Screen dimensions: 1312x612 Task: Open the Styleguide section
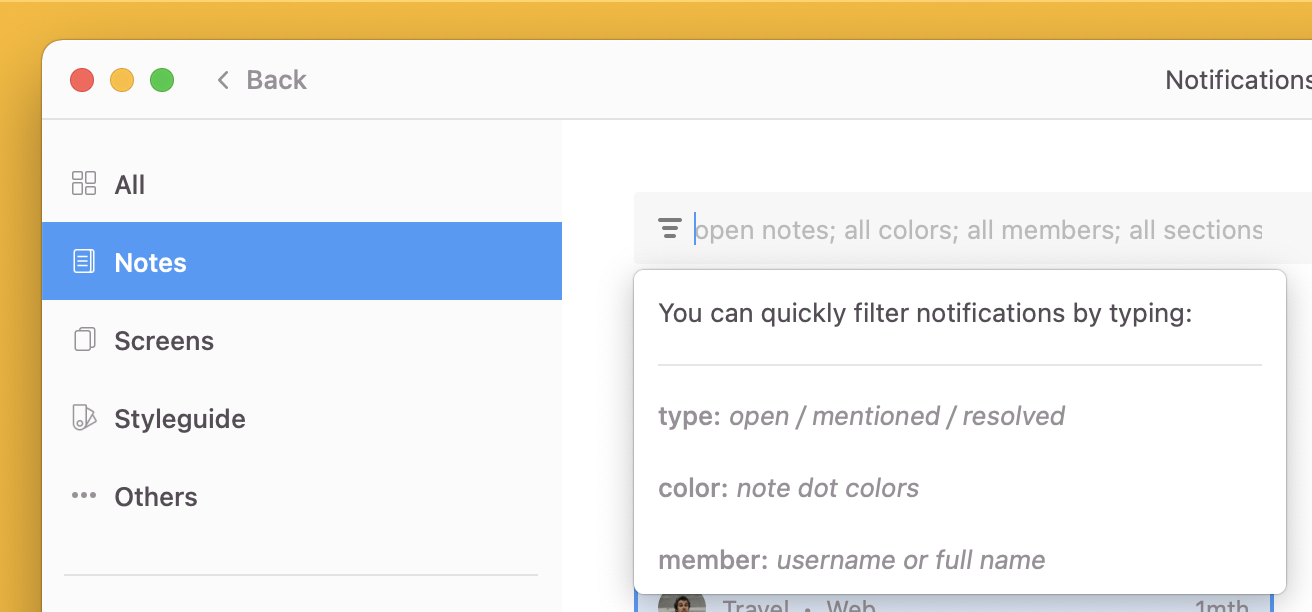click(180, 419)
